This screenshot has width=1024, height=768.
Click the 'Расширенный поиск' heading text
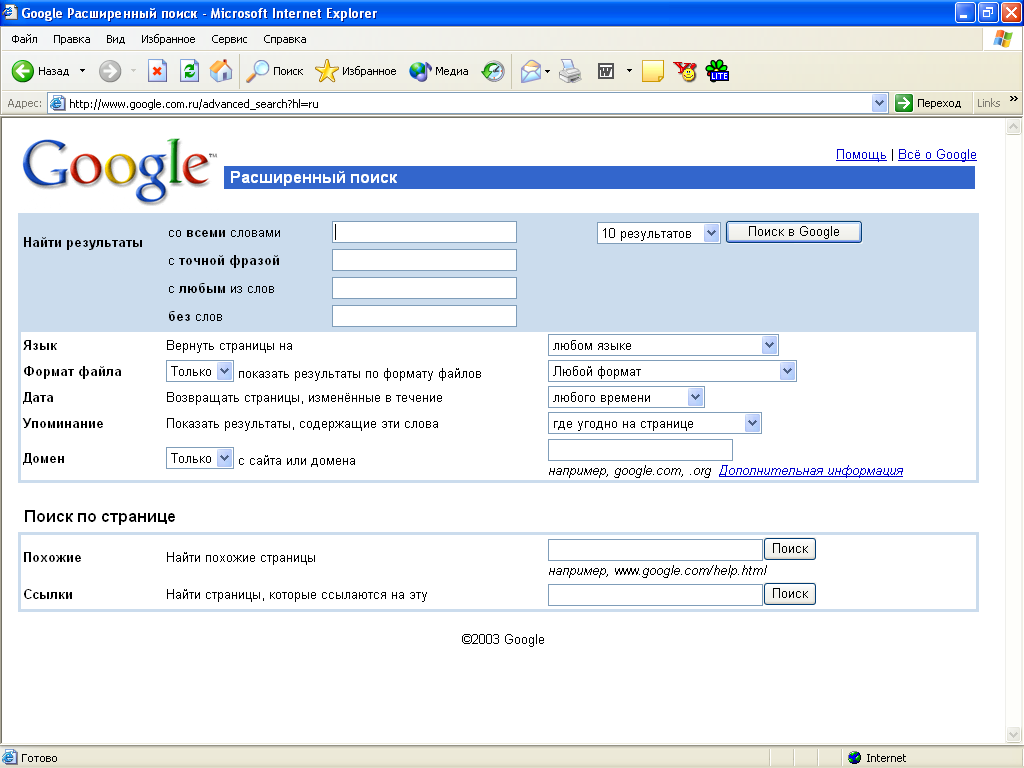pyautogui.click(x=313, y=178)
